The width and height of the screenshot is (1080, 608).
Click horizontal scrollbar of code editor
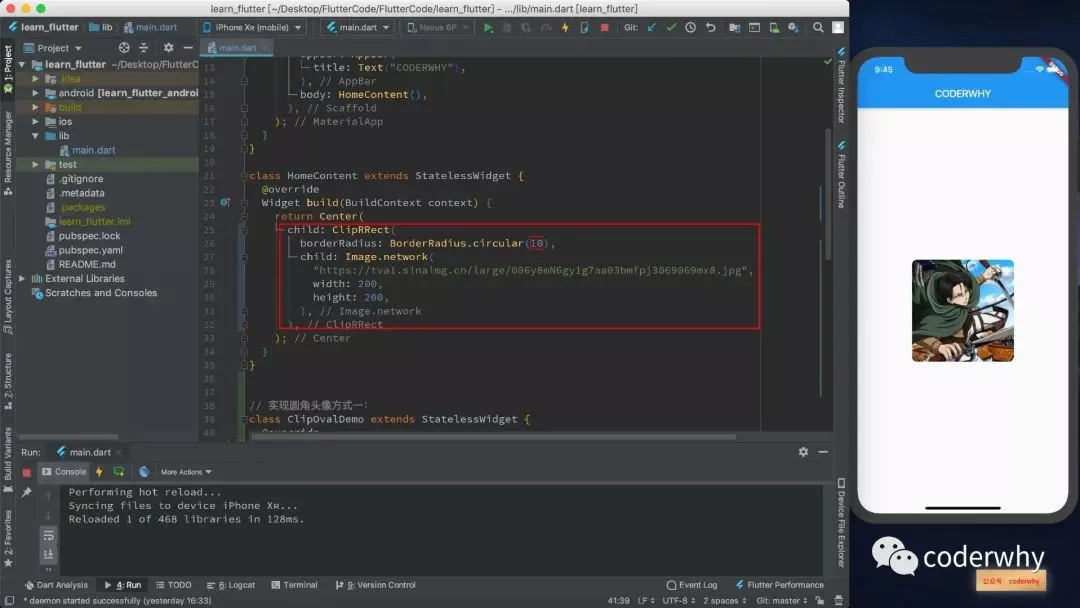click(493, 437)
